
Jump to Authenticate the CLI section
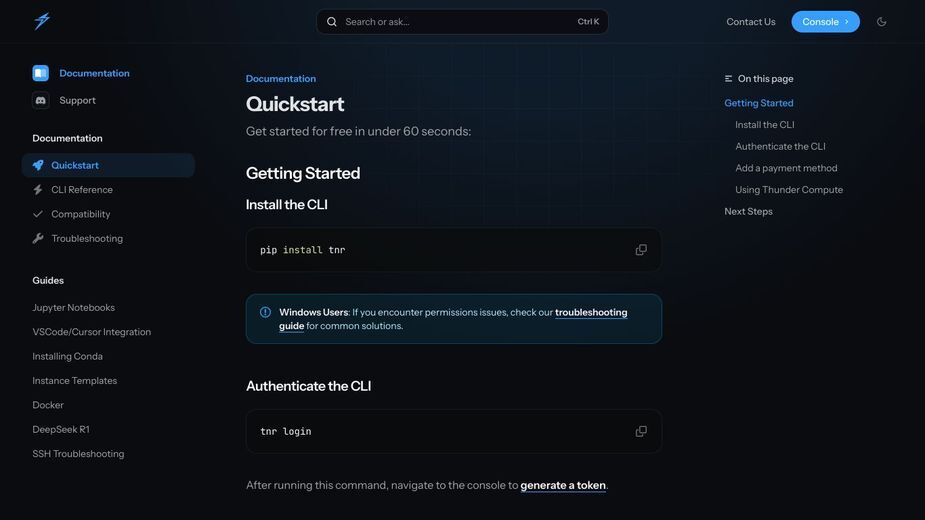tap(780, 146)
